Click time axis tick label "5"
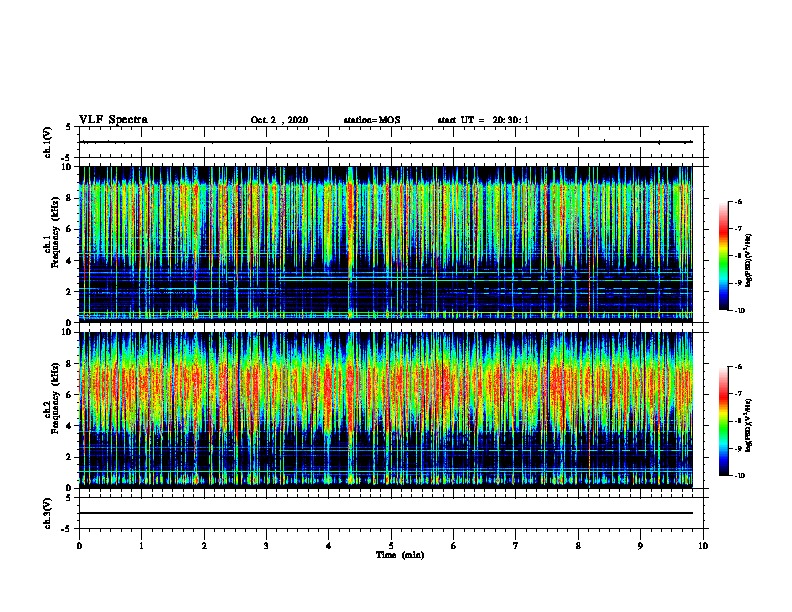The width and height of the screenshot is (792, 612). click(x=391, y=546)
